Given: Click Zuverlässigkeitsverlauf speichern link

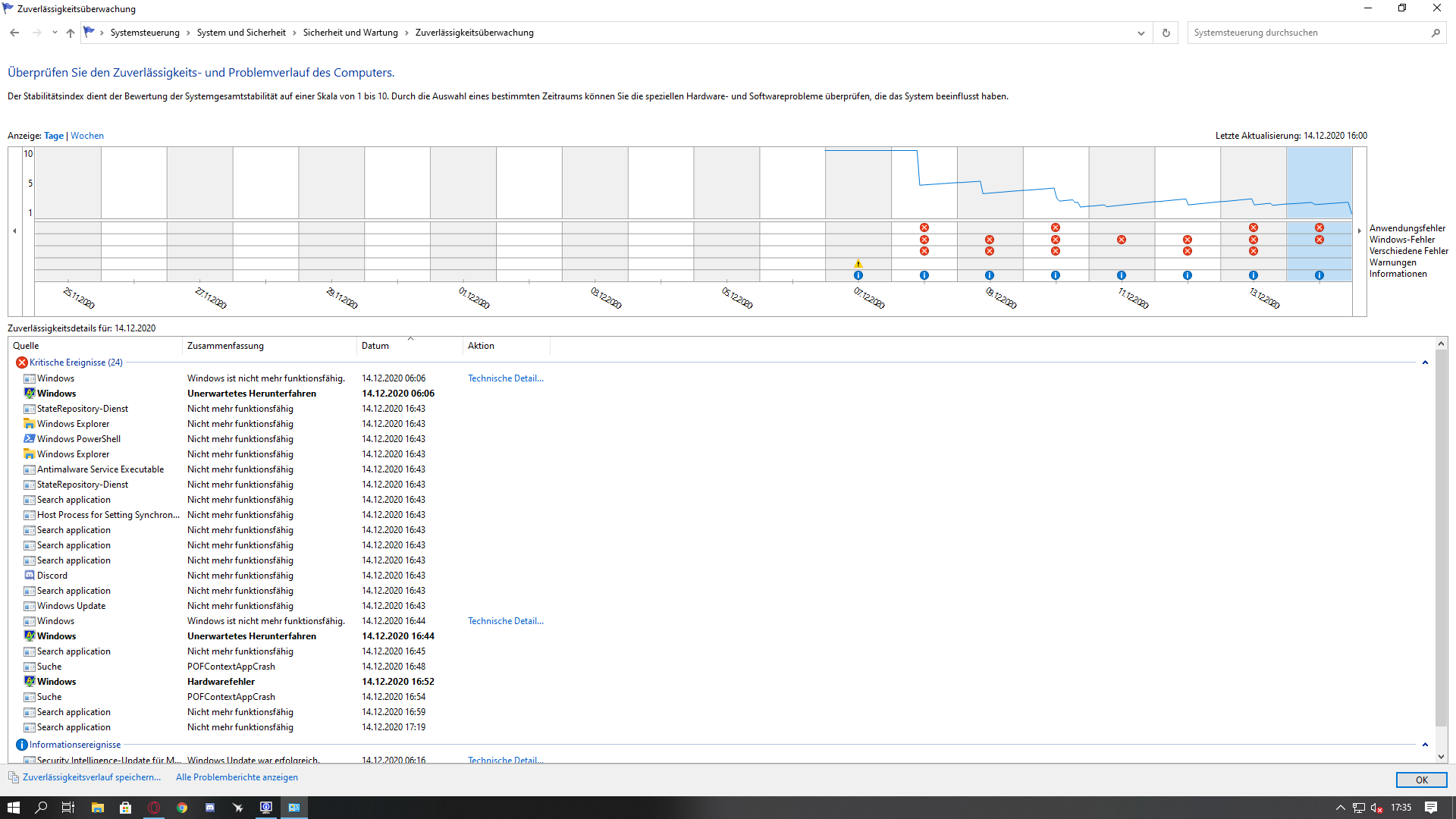Looking at the screenshot, I should tap(91, 777).
